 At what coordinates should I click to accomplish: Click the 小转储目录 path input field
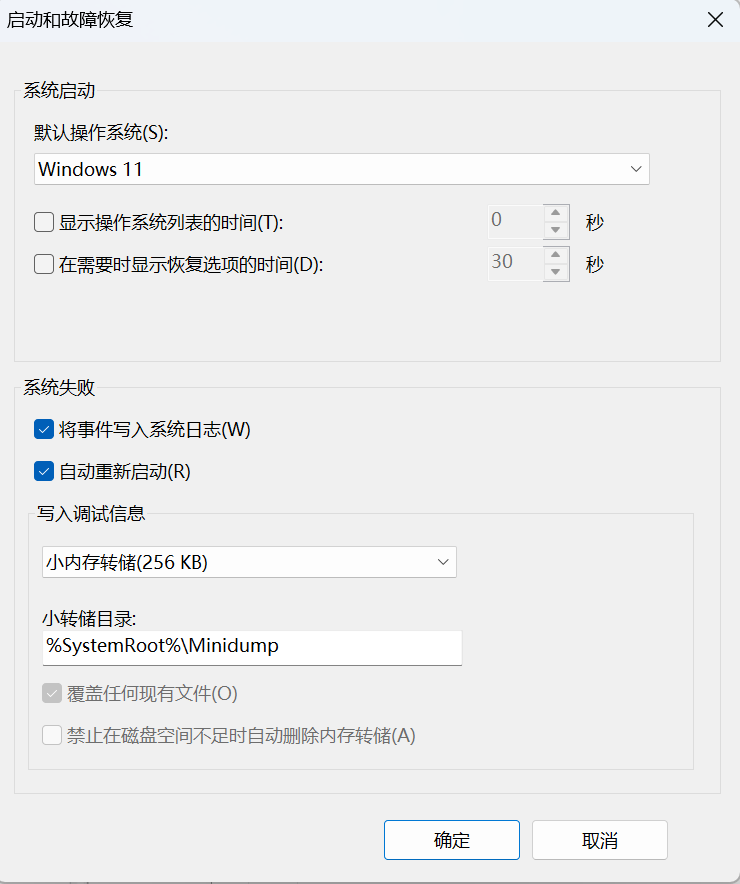pos(252,647)
